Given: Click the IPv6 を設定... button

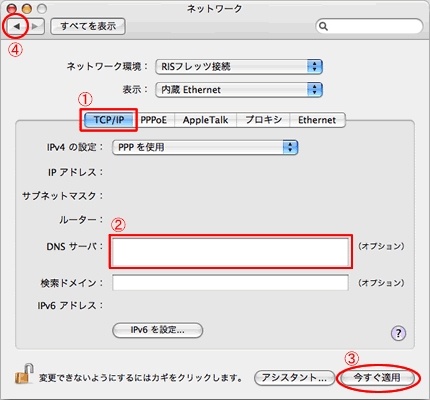Looking at the screenshot, I should click(x=158, y=330).
